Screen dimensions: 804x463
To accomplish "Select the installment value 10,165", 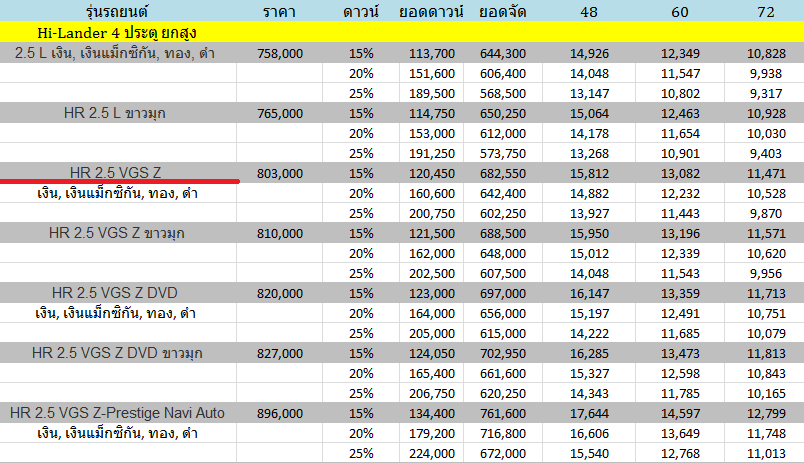I will click(766, 394).
